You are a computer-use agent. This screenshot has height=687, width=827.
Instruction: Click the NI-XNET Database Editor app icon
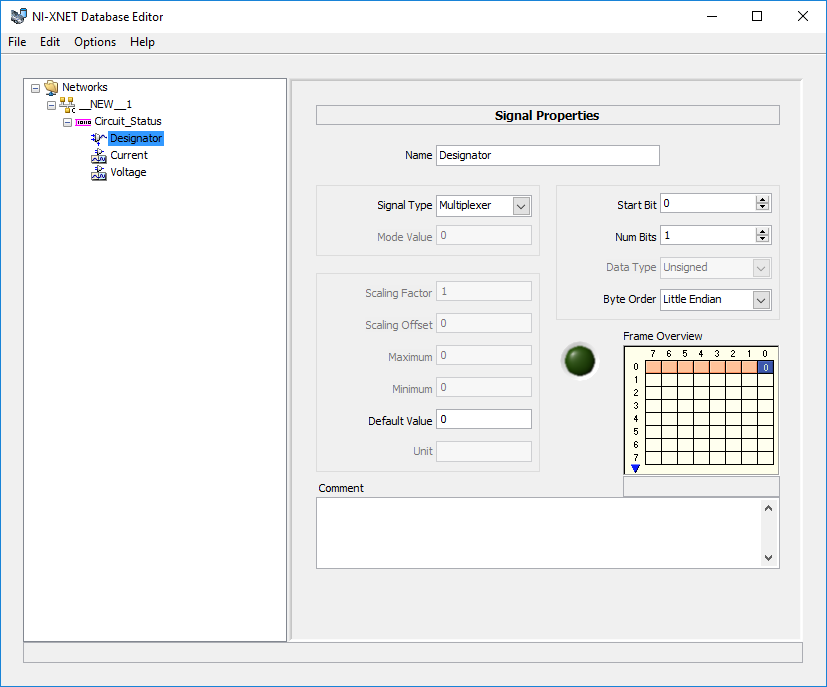(x=18, y=16)
